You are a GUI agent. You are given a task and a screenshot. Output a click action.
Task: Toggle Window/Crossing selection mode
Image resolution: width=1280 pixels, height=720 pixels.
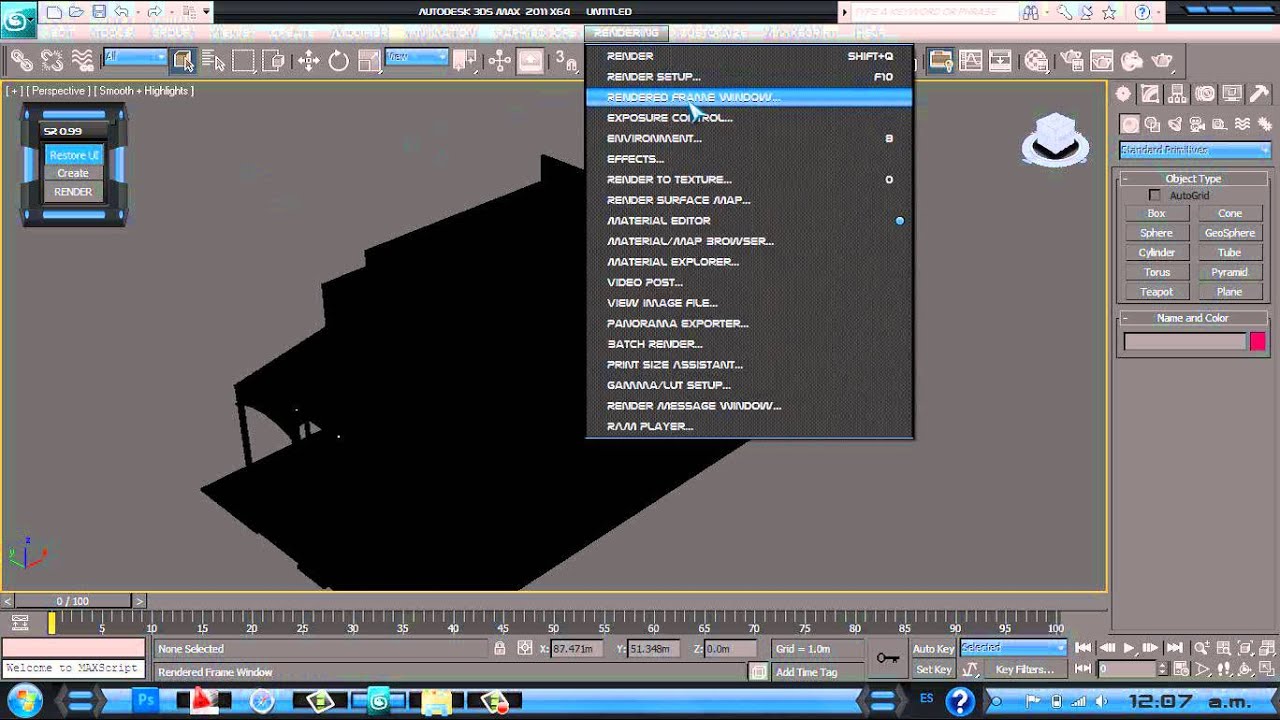click(x=273, y=61)
